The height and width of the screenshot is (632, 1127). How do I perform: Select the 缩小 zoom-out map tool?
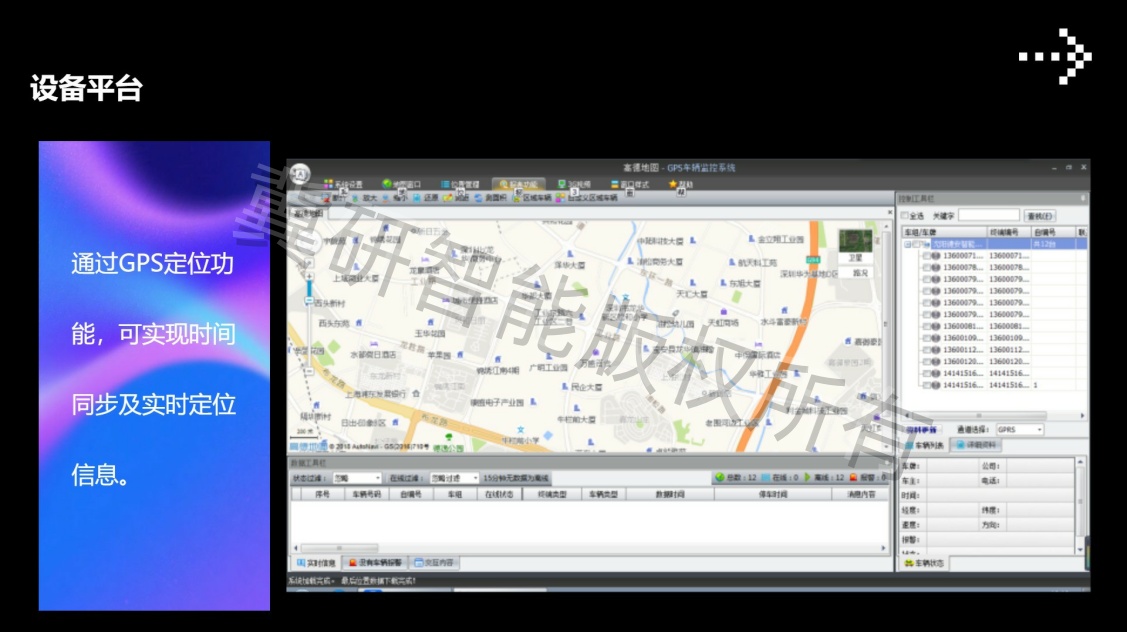pos(395,198)
